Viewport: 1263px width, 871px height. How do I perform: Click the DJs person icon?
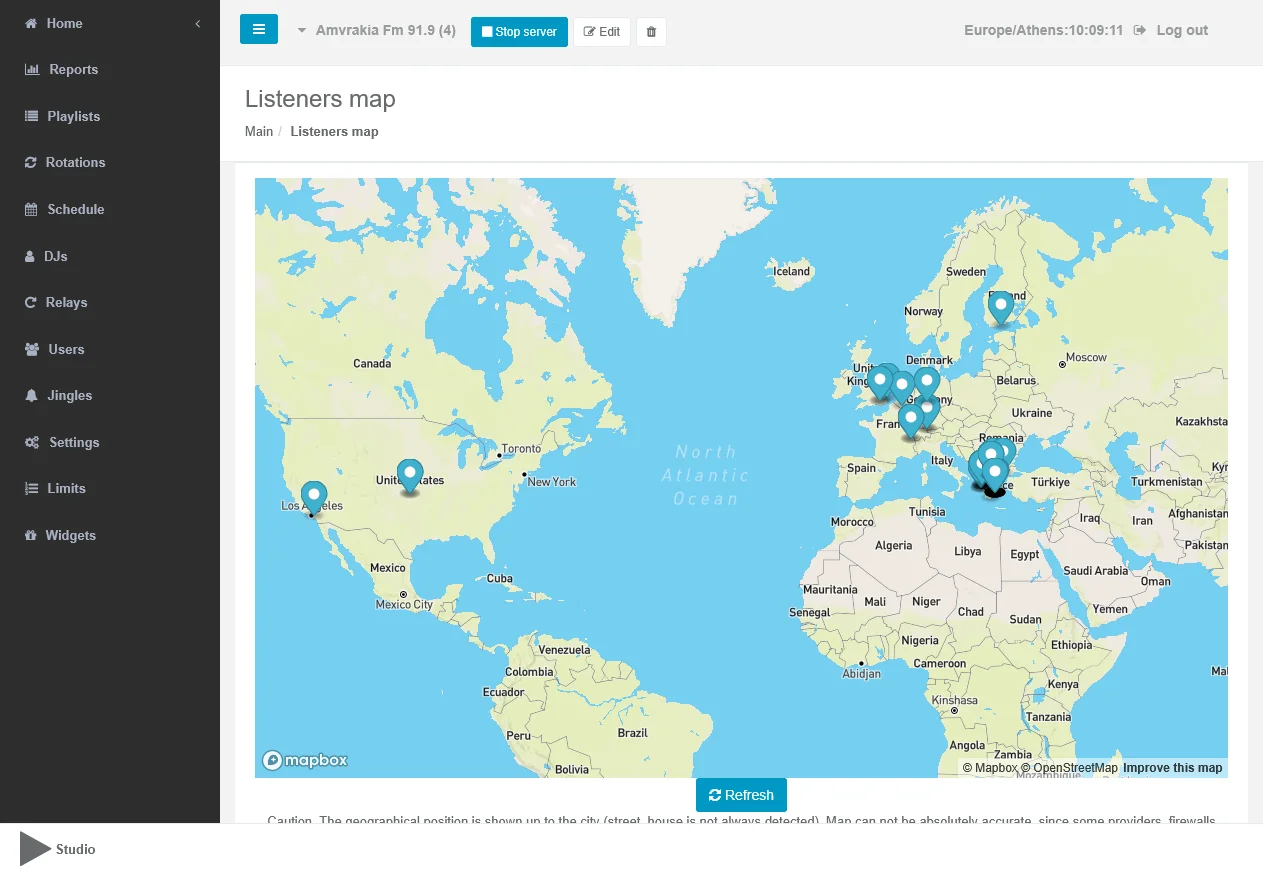30,256
